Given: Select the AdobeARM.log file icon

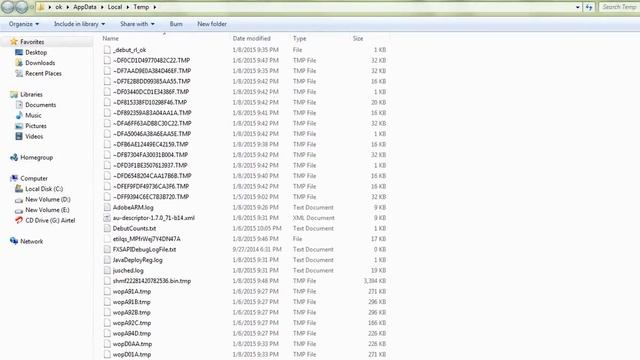Looking at the screenshot, I should click(x=107, y=207).
